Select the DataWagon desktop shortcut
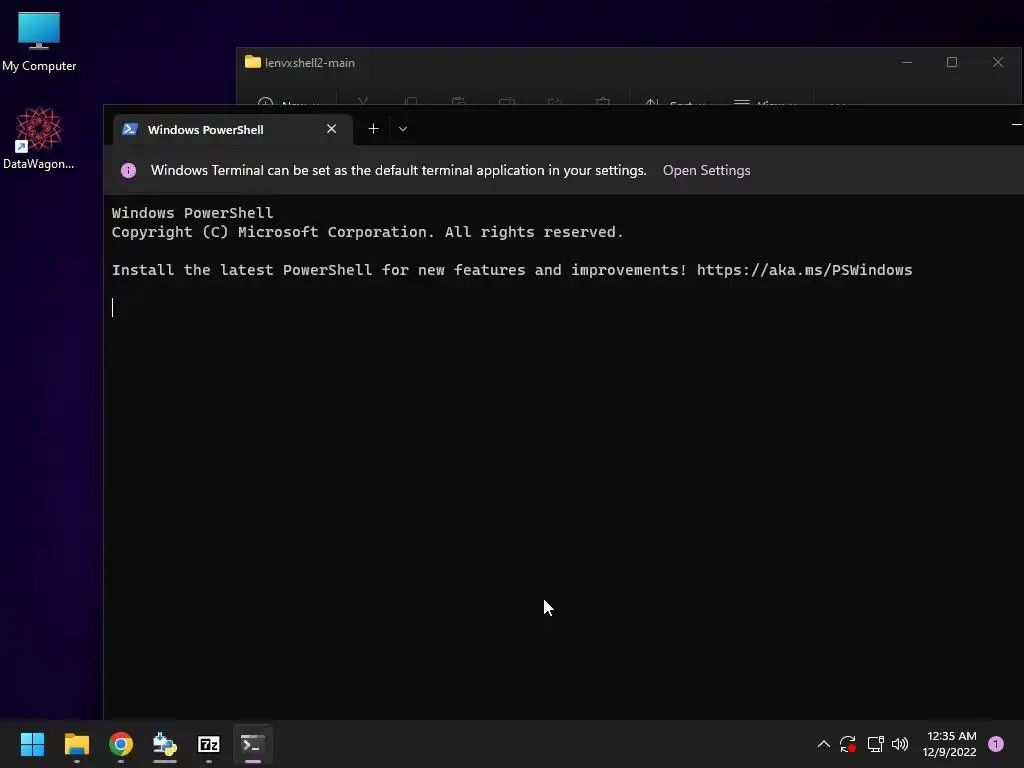Viewport: 1024px width, 768px height. [x=39, y=138]
